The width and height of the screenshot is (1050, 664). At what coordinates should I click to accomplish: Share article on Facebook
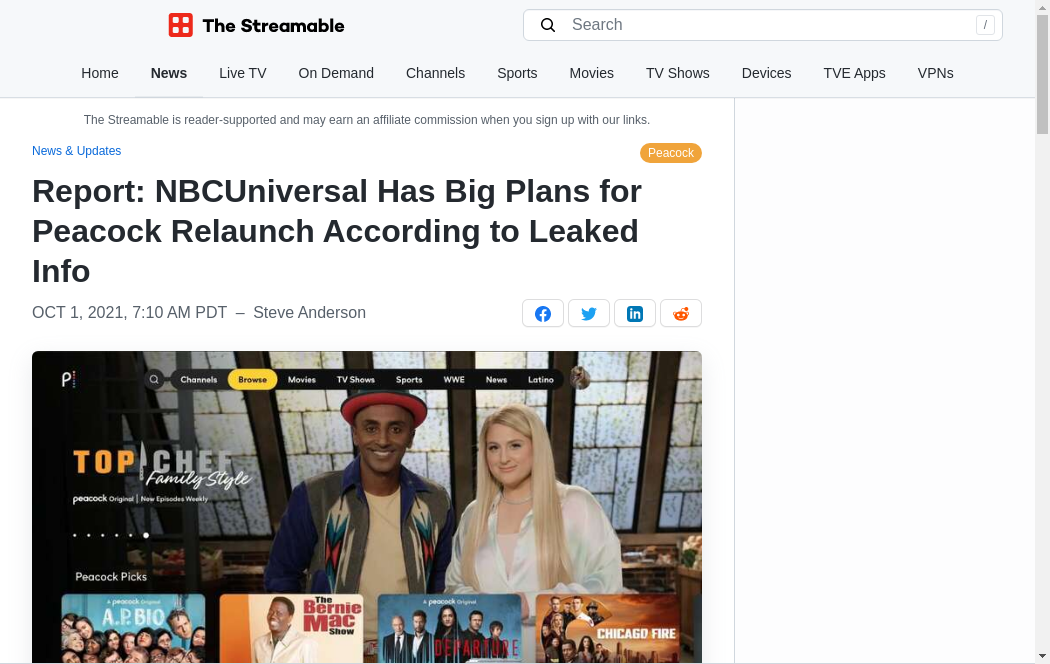point(542,313)
